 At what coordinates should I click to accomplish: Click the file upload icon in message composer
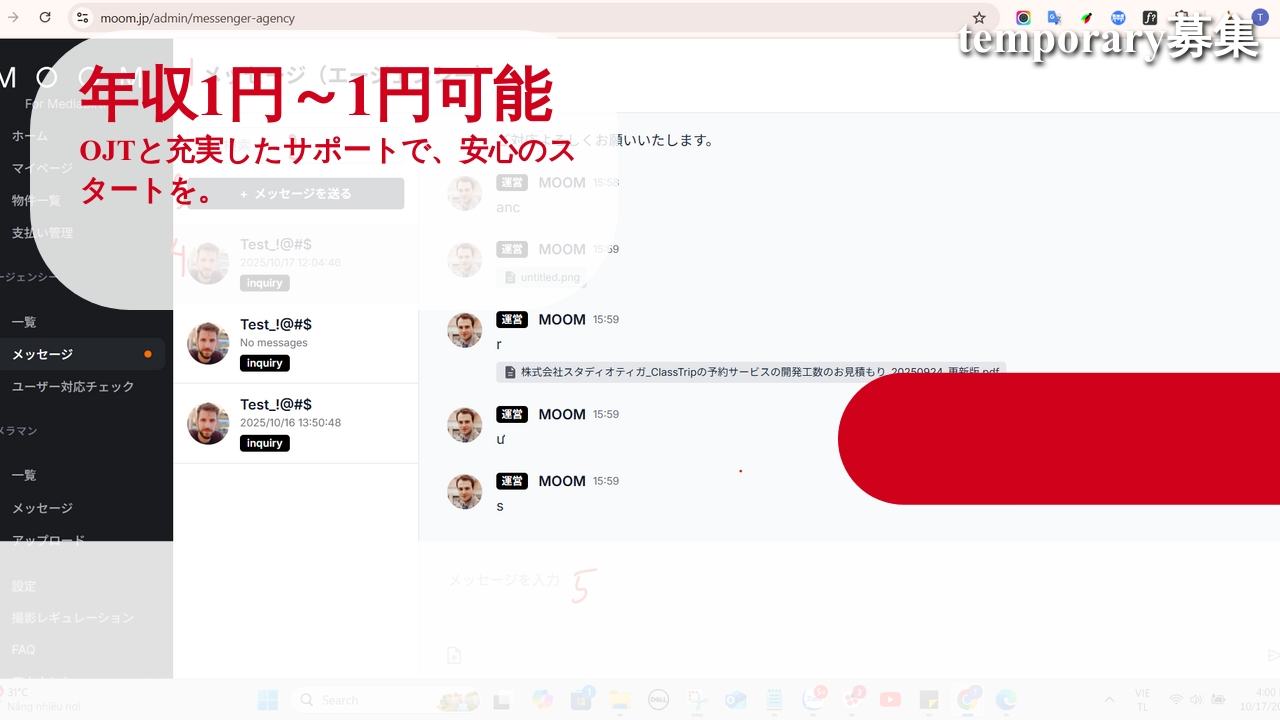point(454,654)
